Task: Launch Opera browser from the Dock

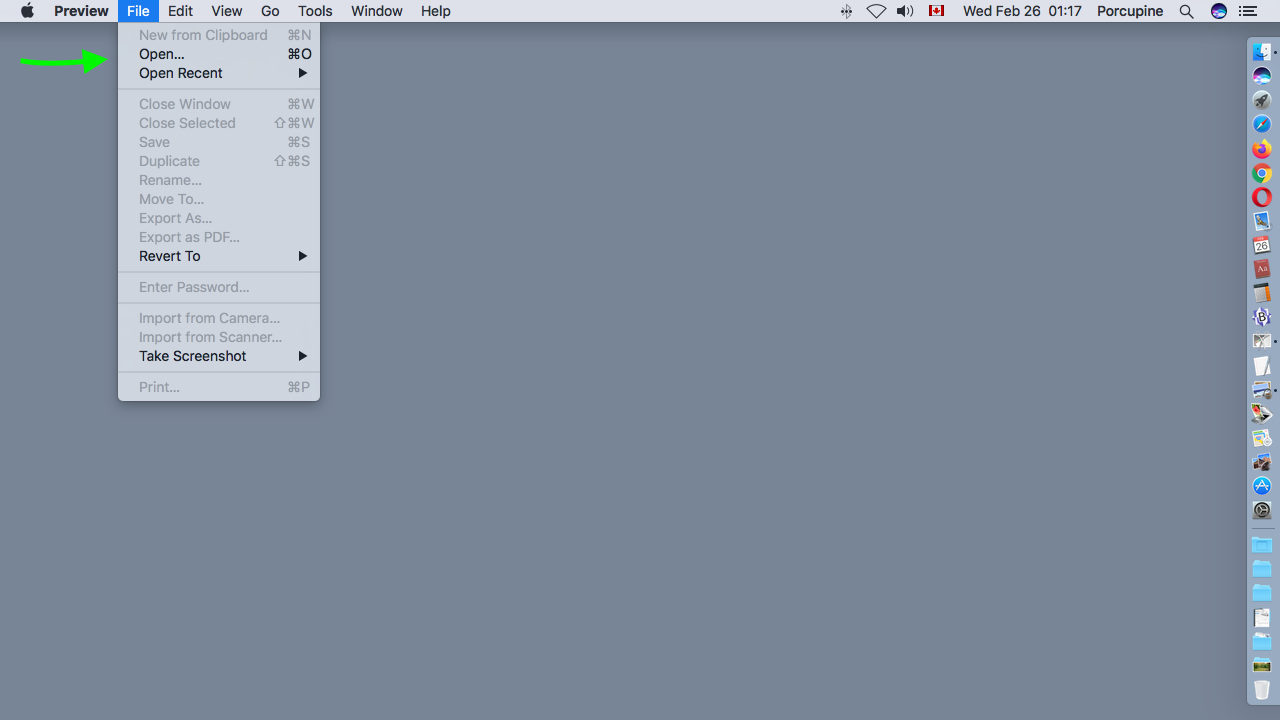Action: (1262, 197)
